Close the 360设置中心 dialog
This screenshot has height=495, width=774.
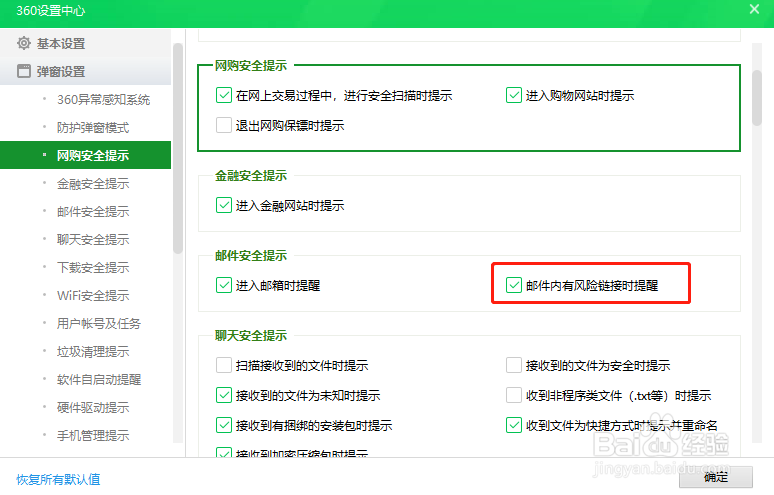click(x=754, y=9)
